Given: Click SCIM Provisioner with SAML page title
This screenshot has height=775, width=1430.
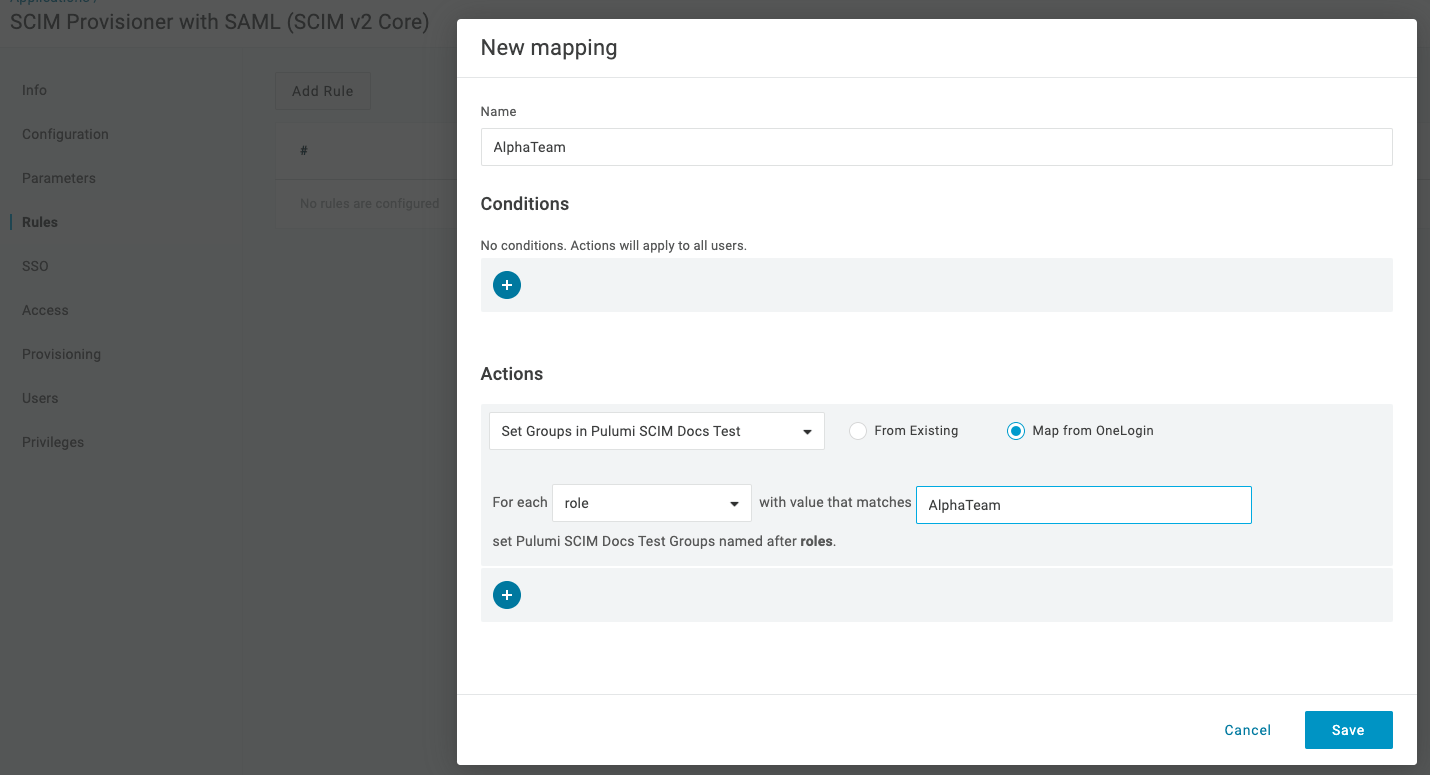Looking at the screenshot, I should [220, 22].
